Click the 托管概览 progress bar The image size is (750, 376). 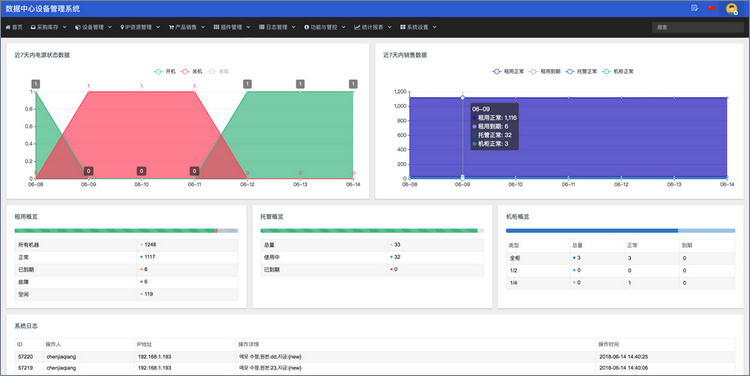pyautogui.click(x=372, y=231)
